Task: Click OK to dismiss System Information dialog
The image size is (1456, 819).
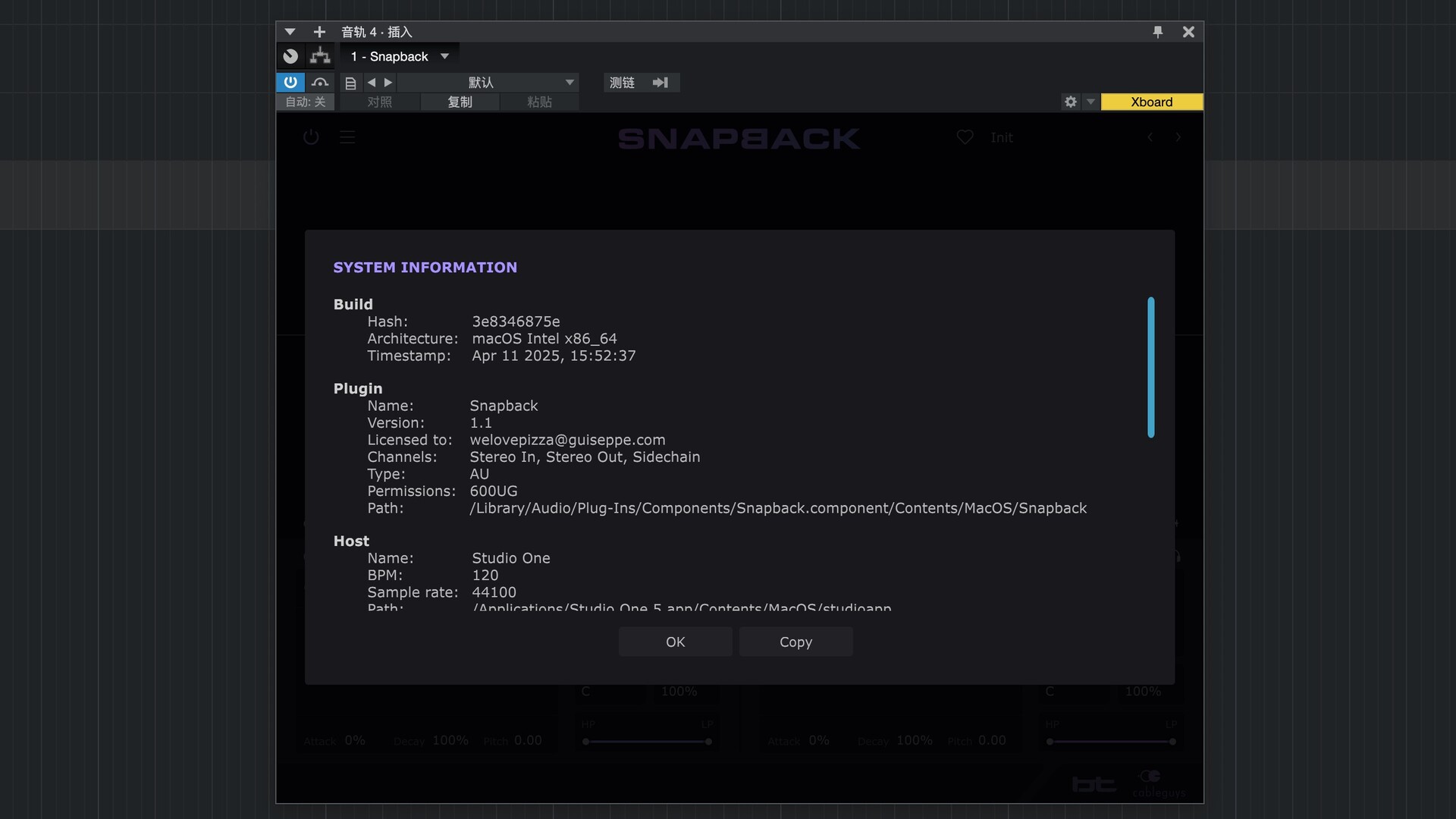Action: tap(675, 642)
